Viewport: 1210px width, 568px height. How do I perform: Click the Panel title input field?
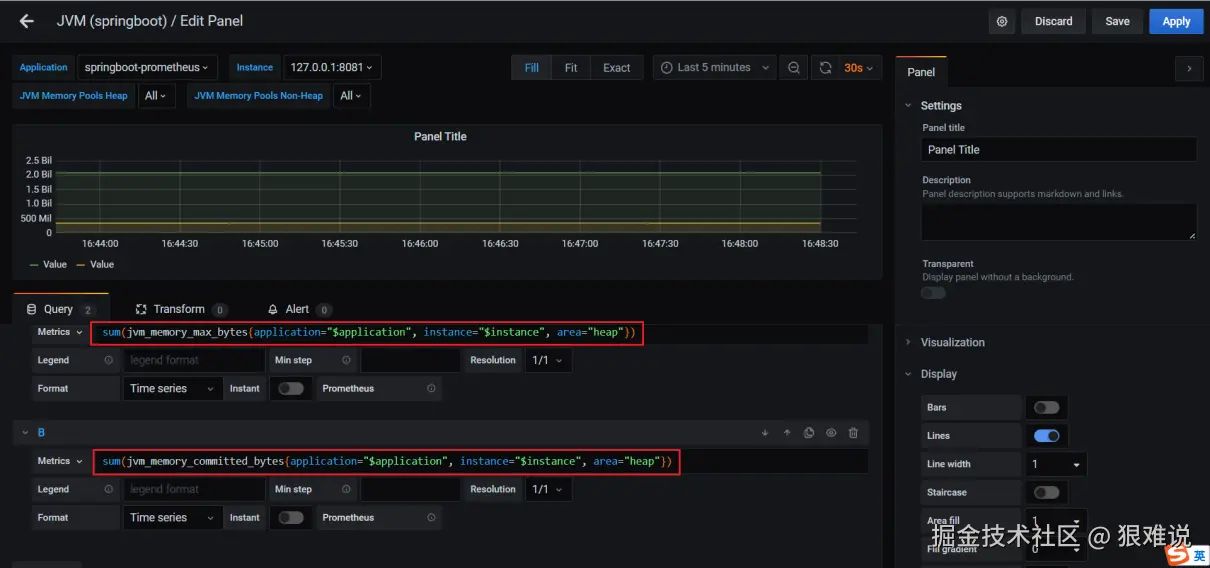point(1059,150)
